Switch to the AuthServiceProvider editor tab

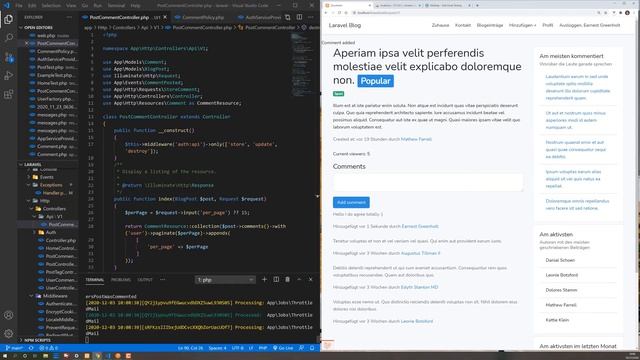[260, 18]
